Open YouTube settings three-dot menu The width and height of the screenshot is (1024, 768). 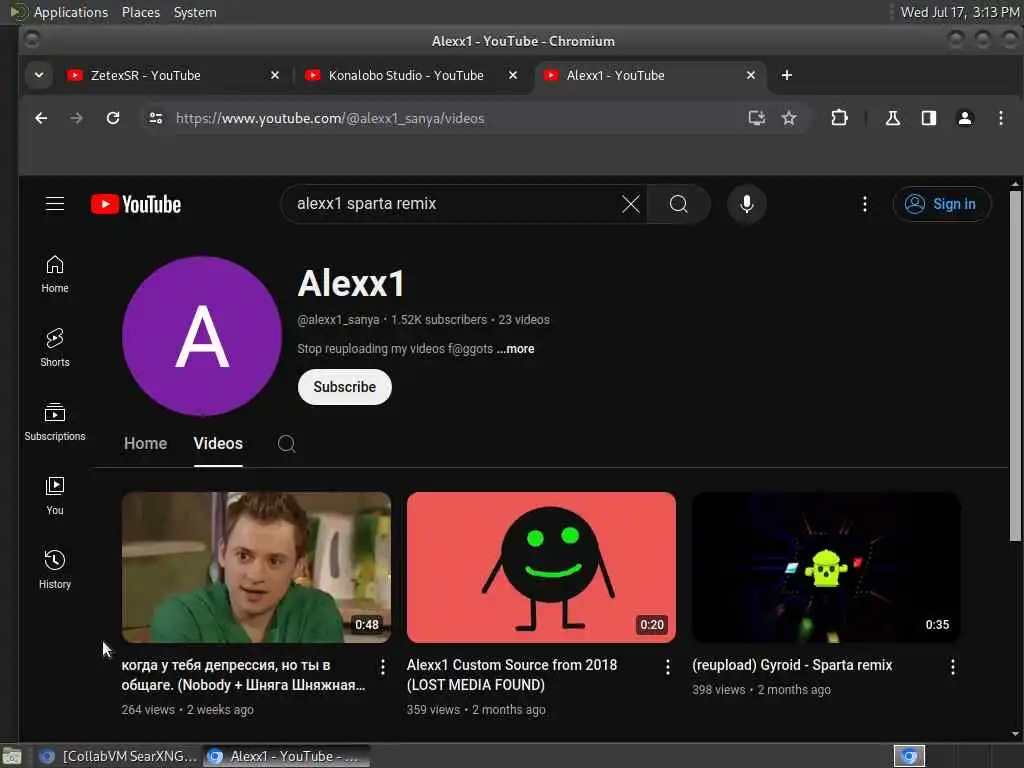865,204
